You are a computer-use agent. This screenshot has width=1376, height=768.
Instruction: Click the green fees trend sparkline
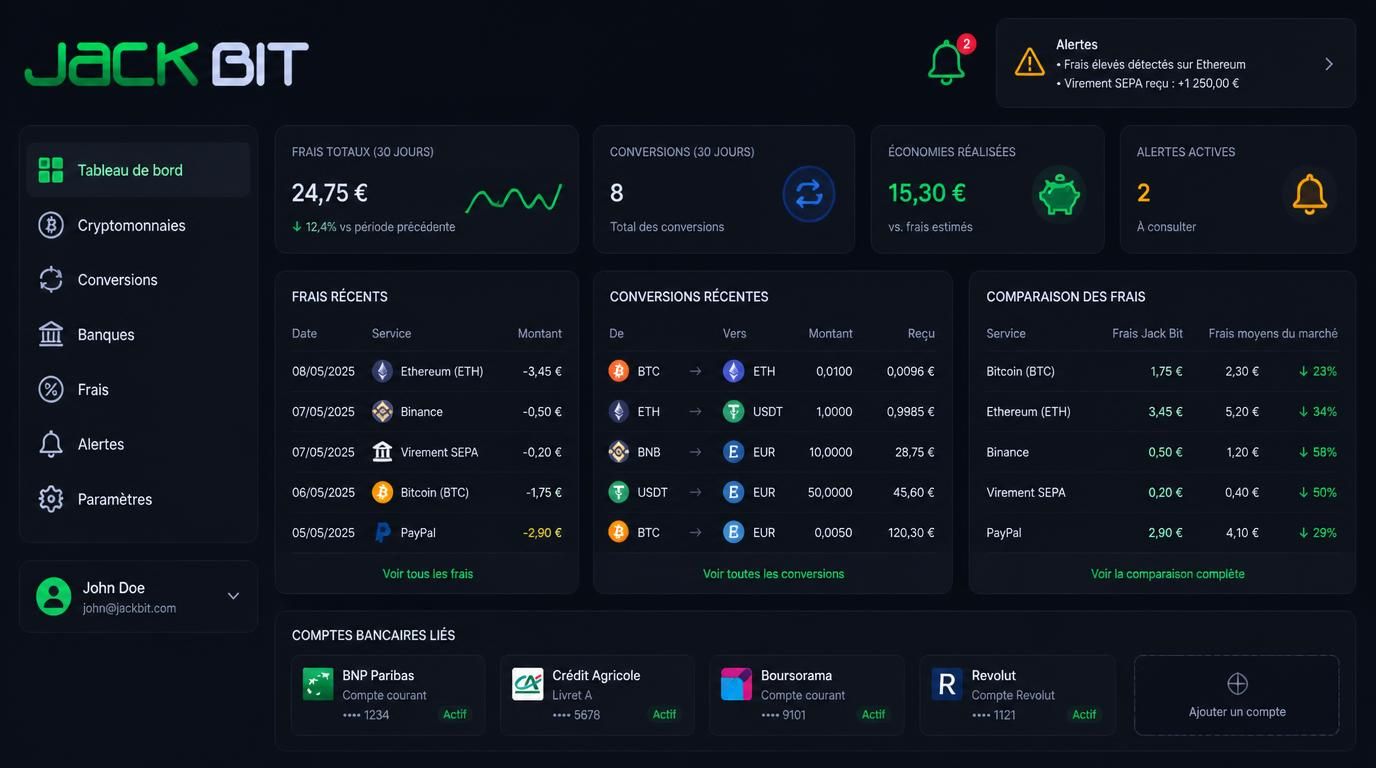[514, 198]
